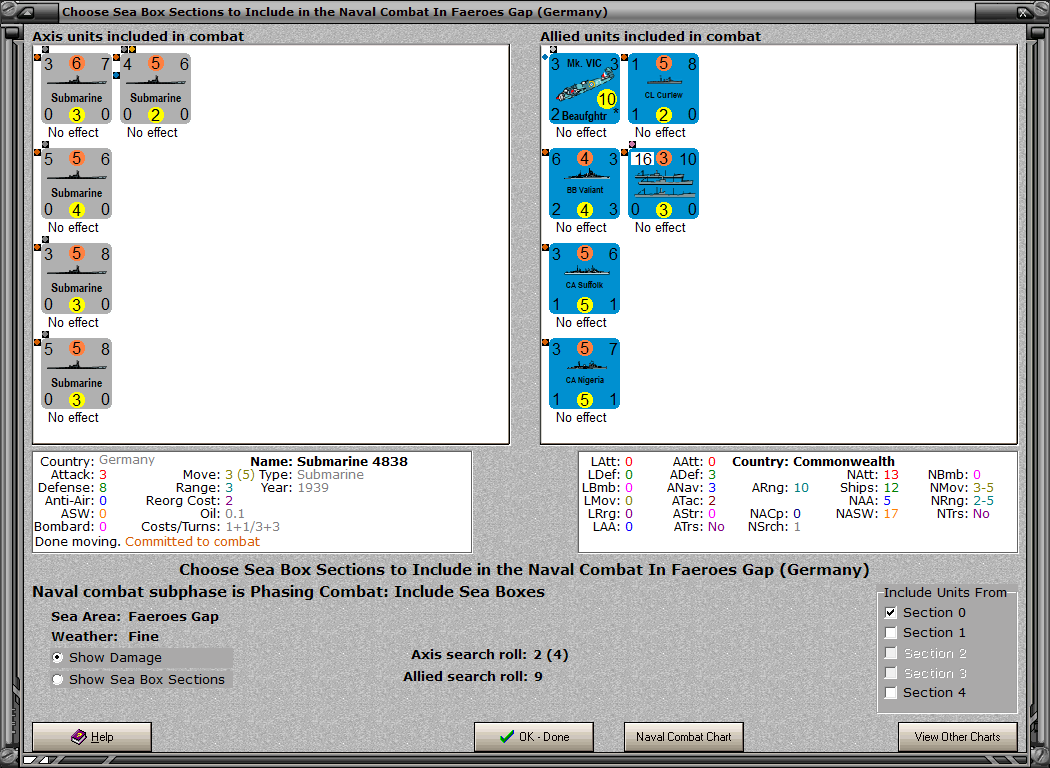Select the Axis Submarine counter 3-6-7
Screen dimensions: 1050x768
(x=76, y=88)
